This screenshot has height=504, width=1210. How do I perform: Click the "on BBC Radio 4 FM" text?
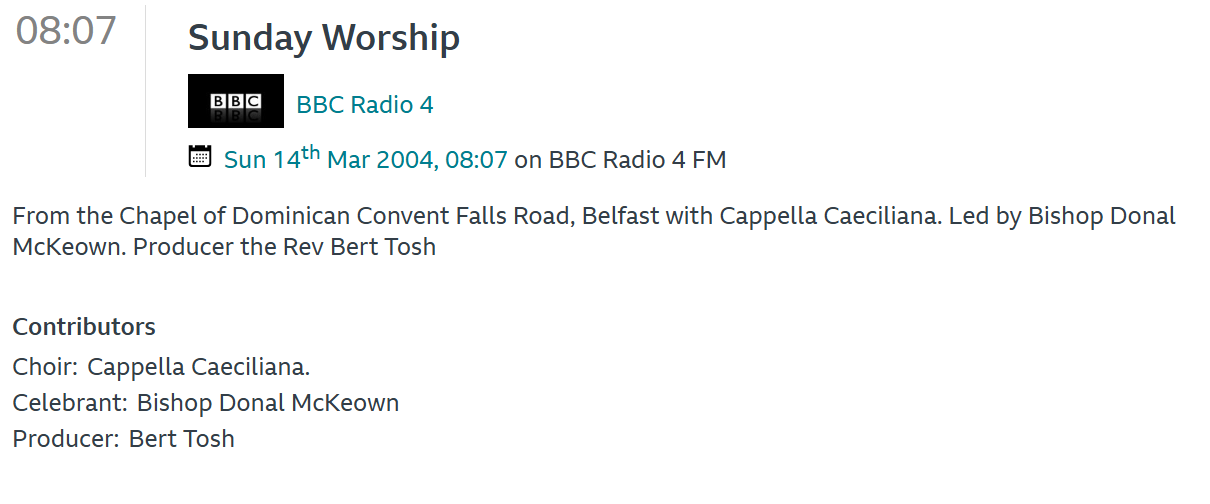point(620,159)
